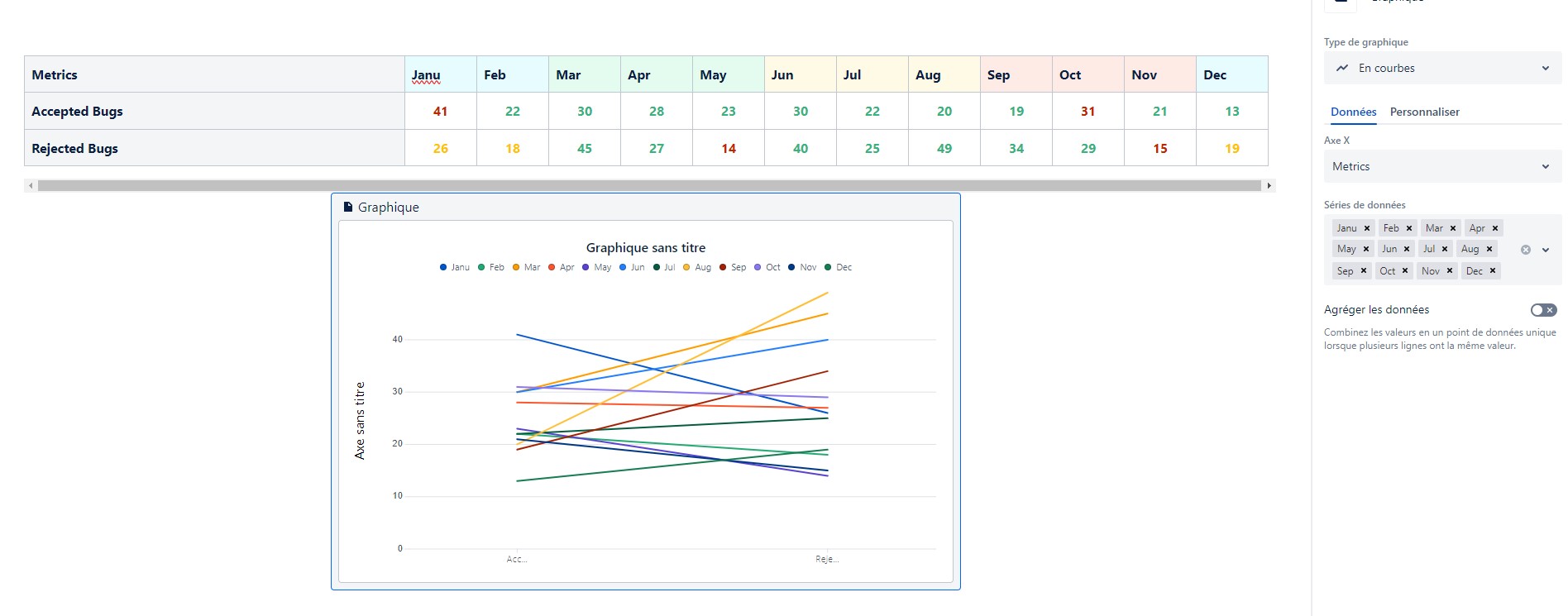1568x616 pixels.
Task: Toggle Dec series in chart legend
Action: click(x=838, y=267)
